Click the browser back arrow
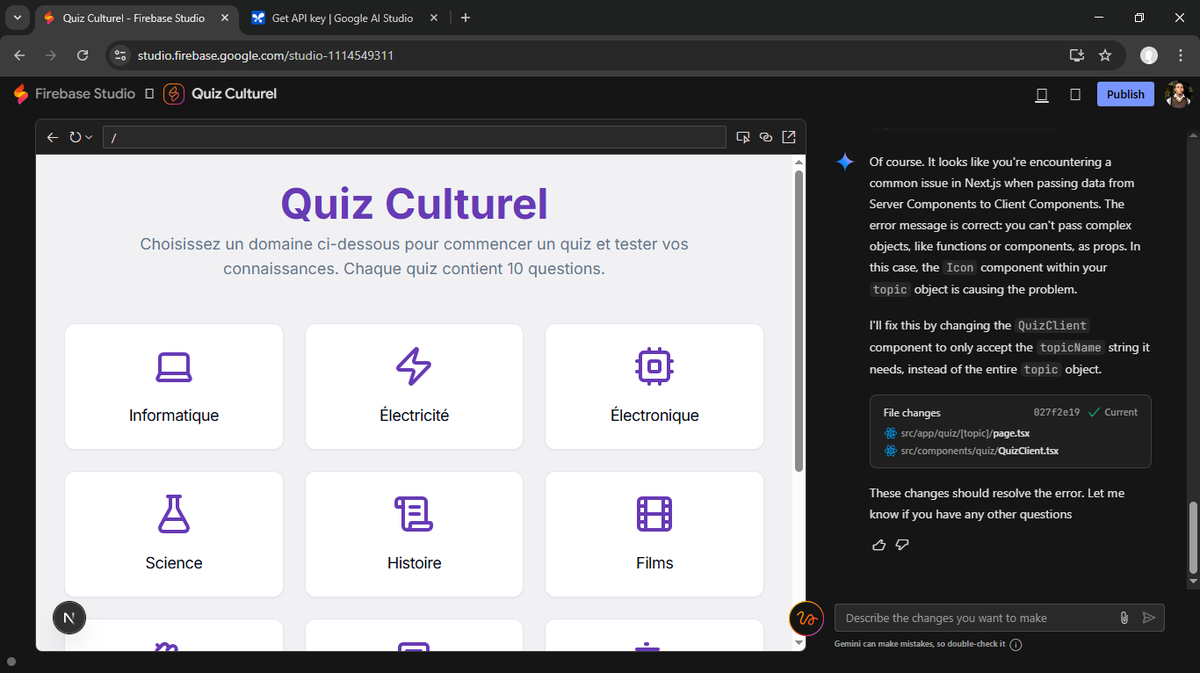 coord(21,55)
